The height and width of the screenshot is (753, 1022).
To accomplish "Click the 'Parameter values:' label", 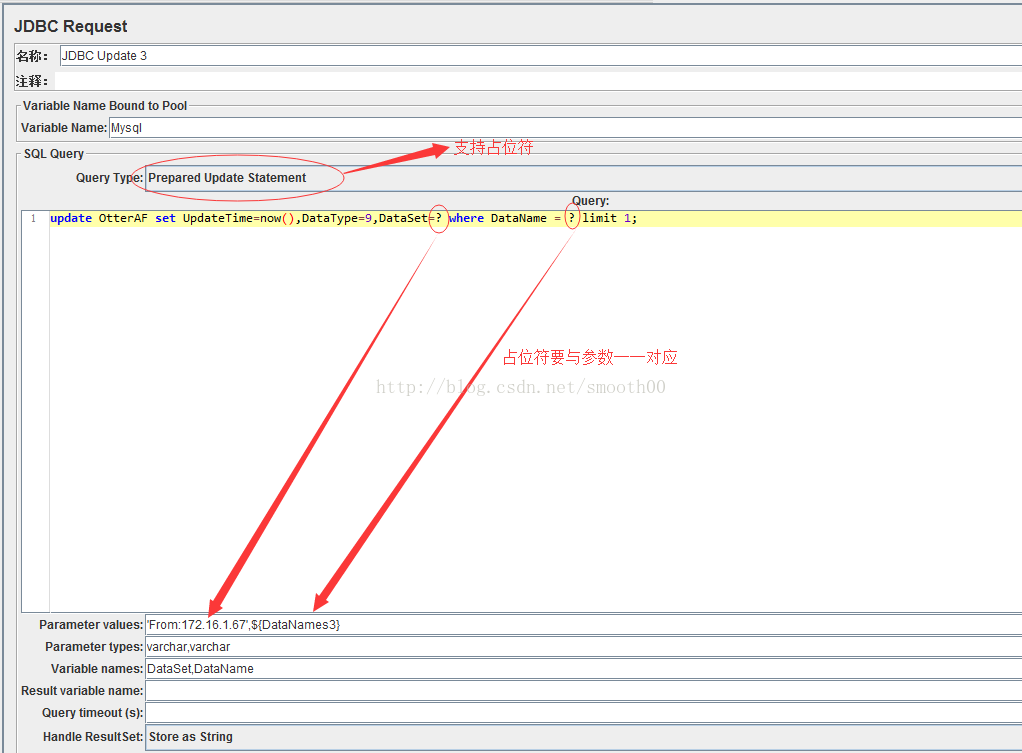I will [91, 625].
